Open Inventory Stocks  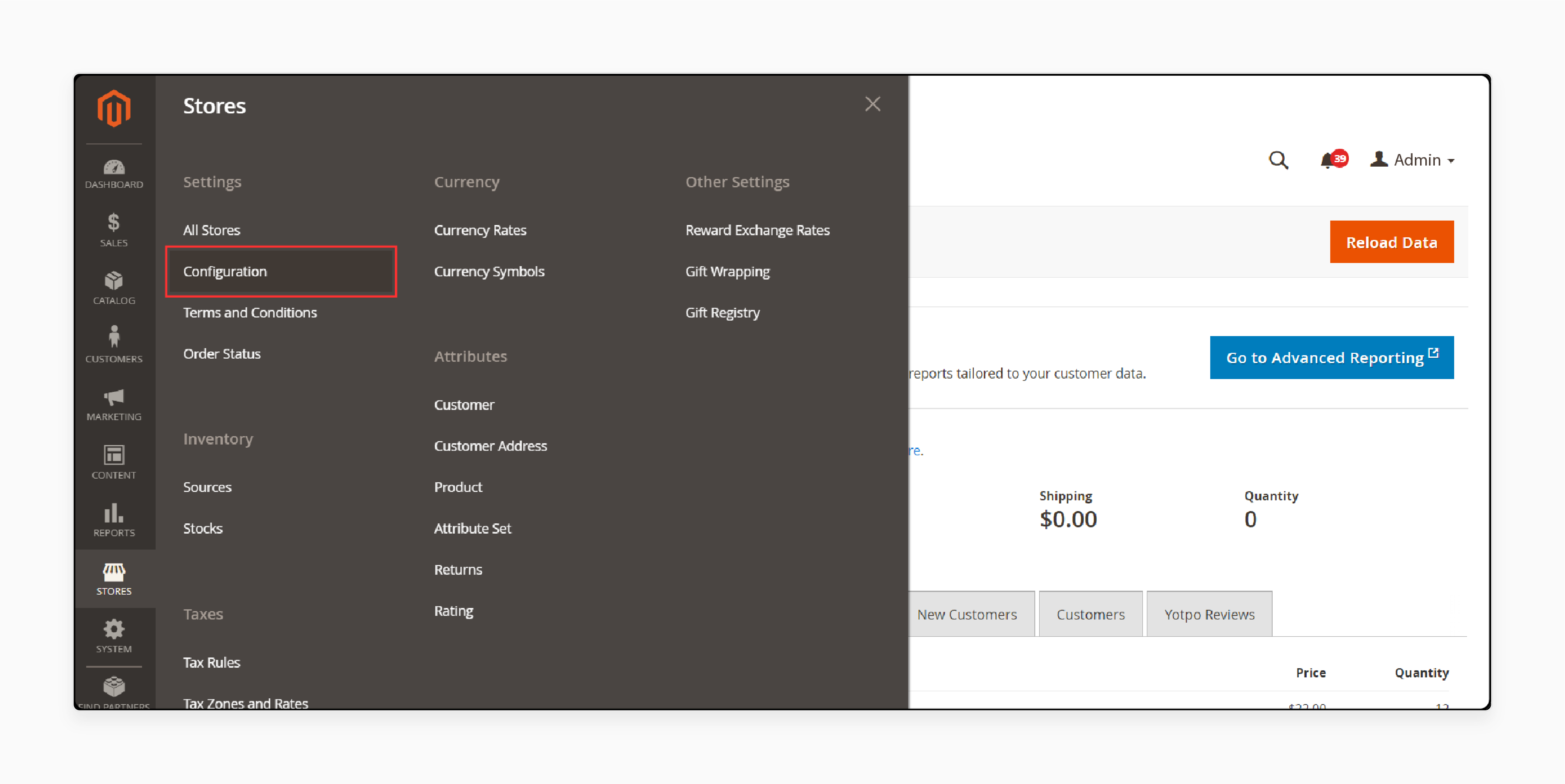(x=203, y=528)
